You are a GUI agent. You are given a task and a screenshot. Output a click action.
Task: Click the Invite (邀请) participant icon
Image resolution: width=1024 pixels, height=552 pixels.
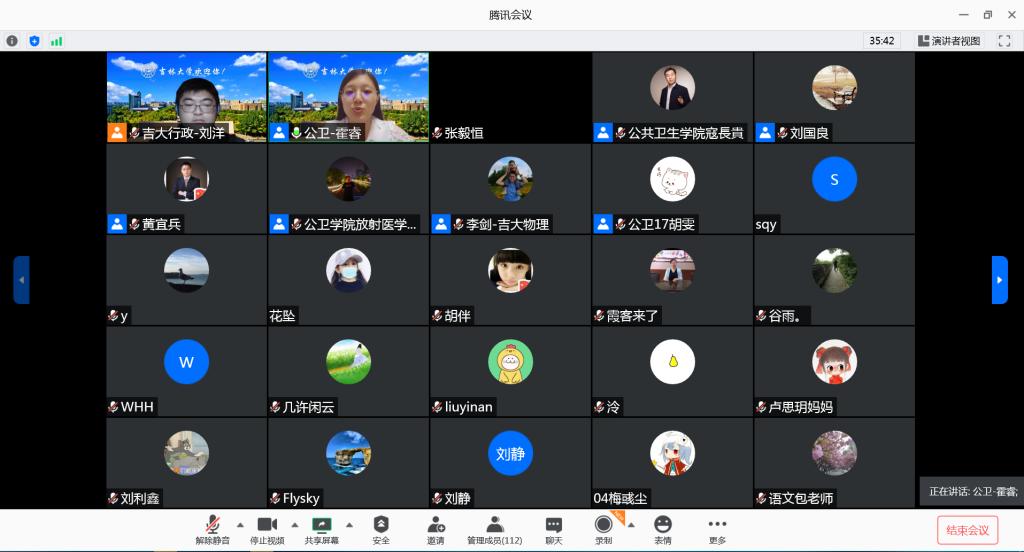pos(436,525)
